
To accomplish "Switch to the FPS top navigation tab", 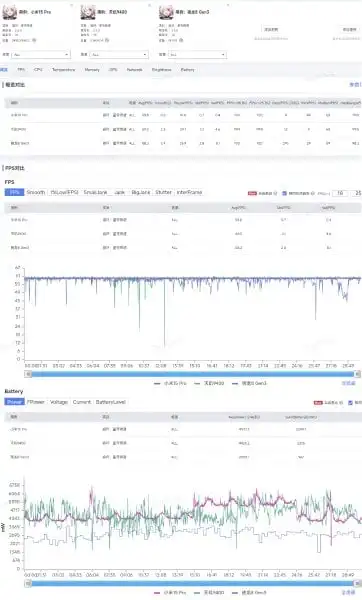I will 21,70.
